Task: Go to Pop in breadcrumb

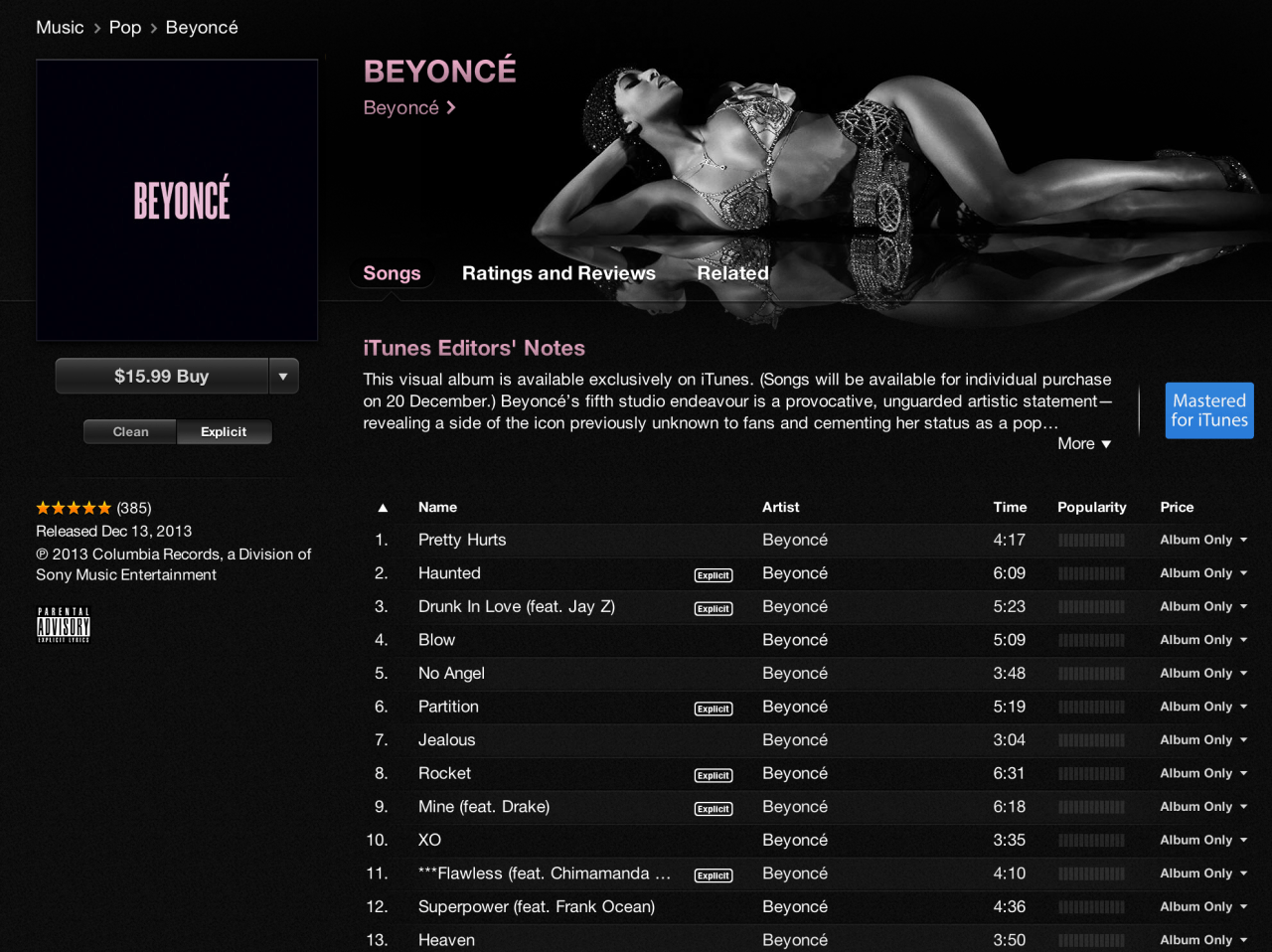Action: [x=125, y=28]
